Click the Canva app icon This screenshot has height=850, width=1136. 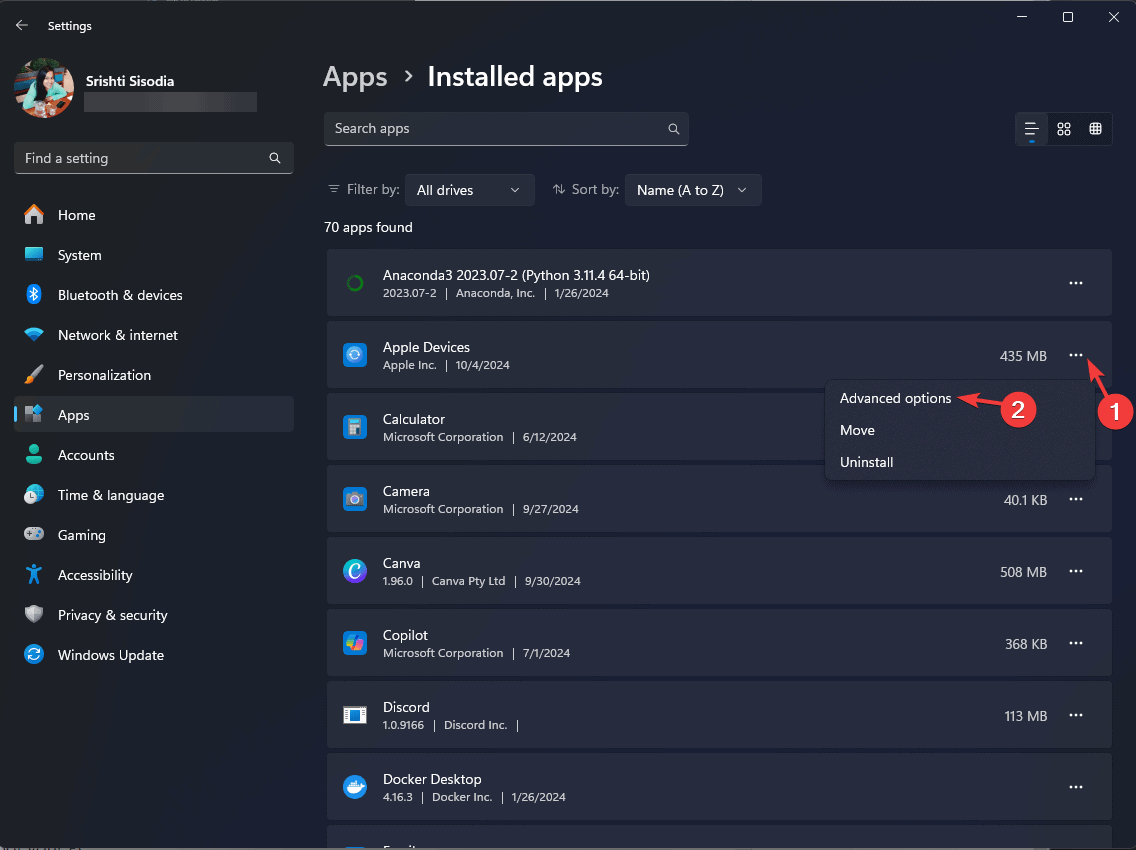[354, 571]
